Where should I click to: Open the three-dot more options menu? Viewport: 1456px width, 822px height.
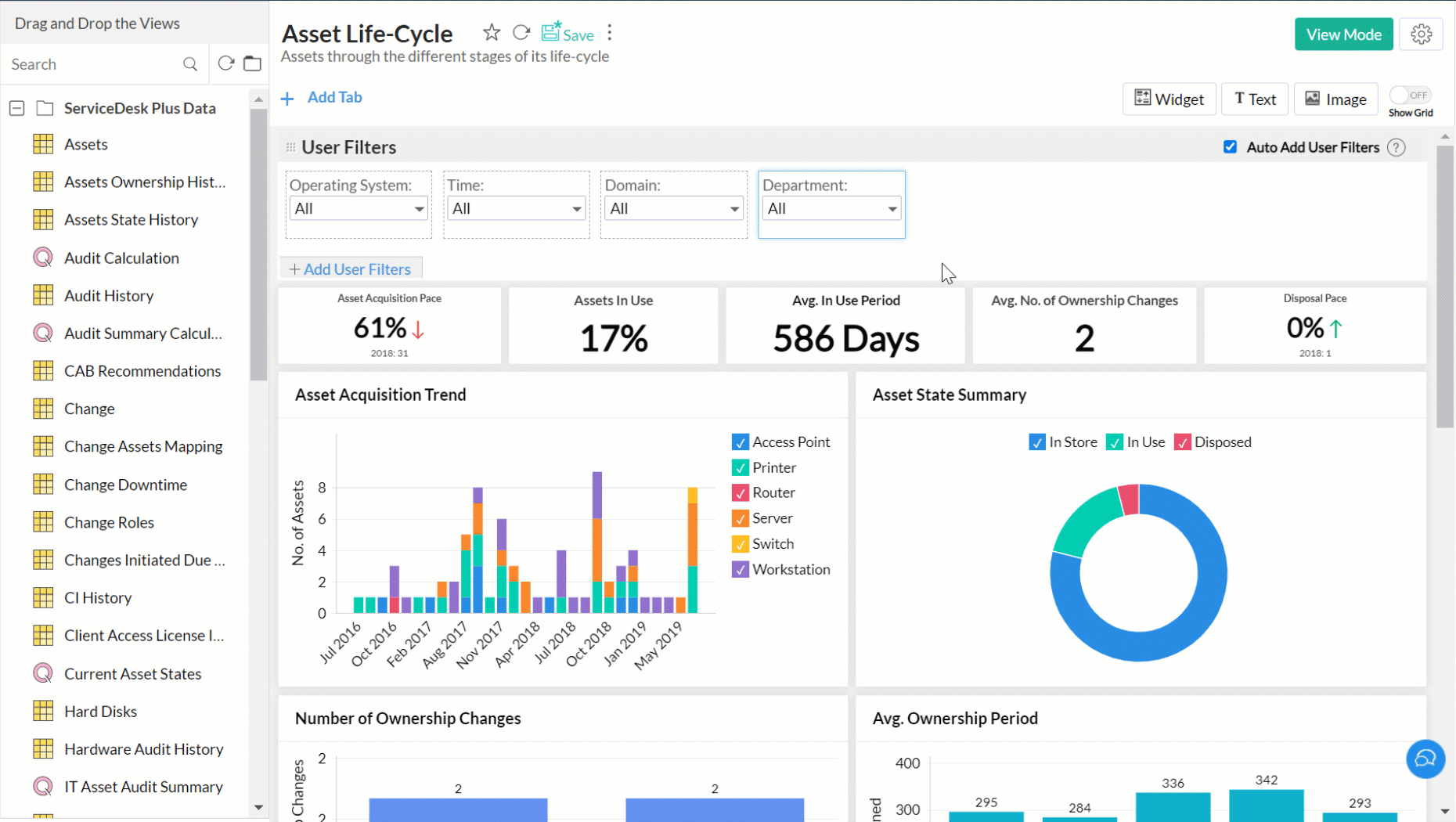[610, 33]
